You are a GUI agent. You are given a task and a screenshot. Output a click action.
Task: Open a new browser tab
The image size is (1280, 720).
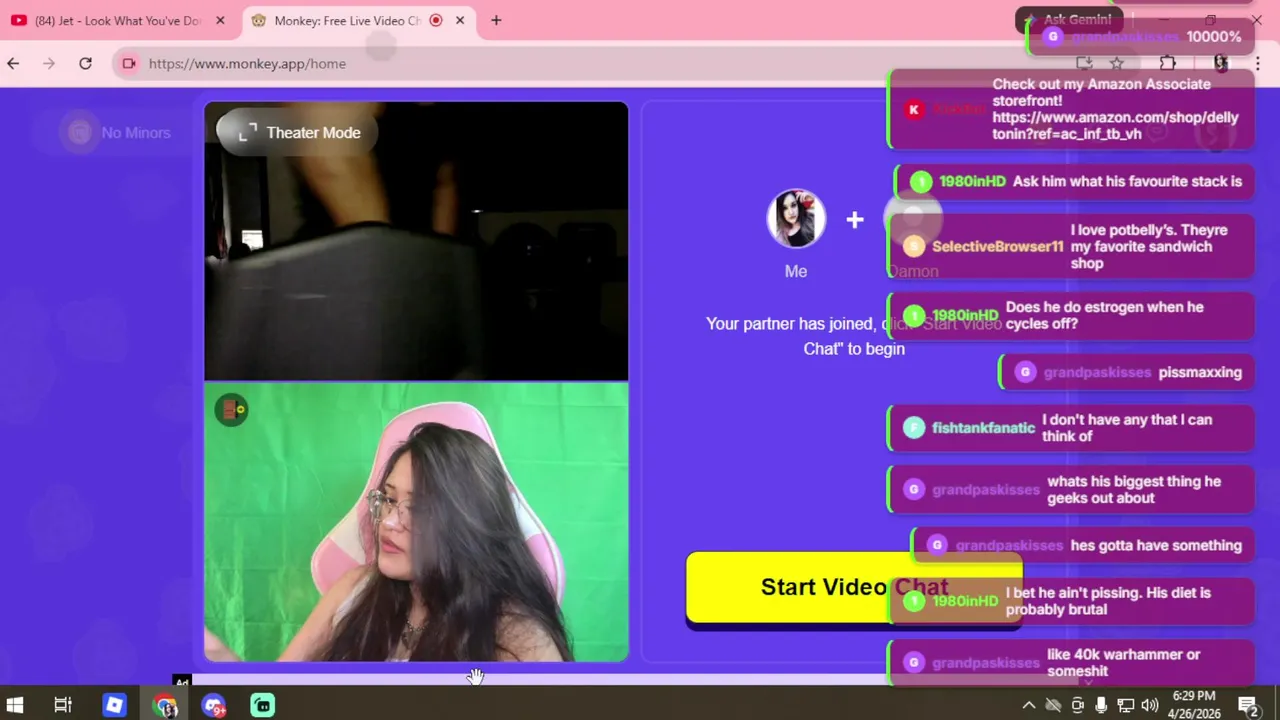click(x=496, y=20)
